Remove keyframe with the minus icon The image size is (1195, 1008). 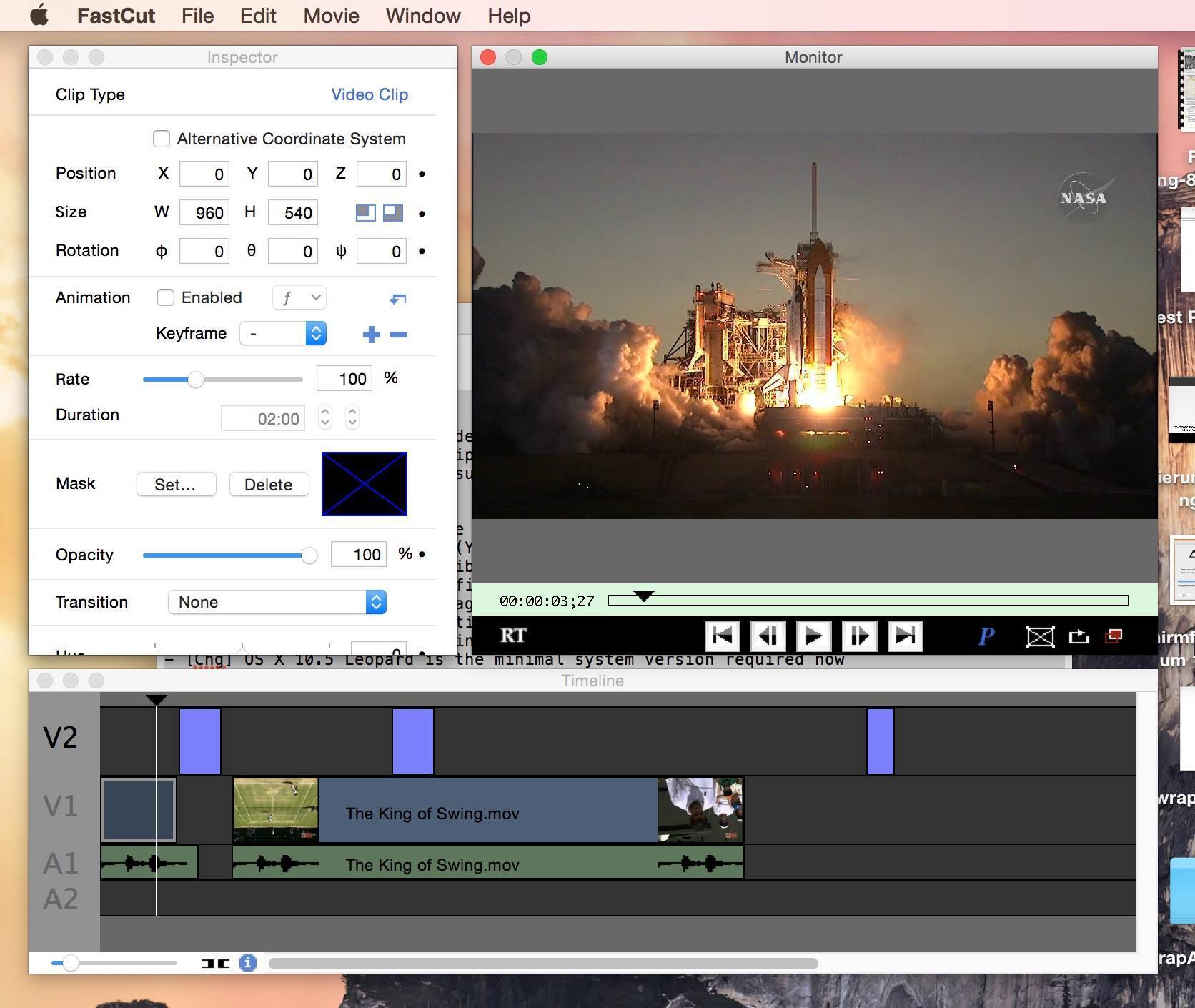tap(399, 334)
